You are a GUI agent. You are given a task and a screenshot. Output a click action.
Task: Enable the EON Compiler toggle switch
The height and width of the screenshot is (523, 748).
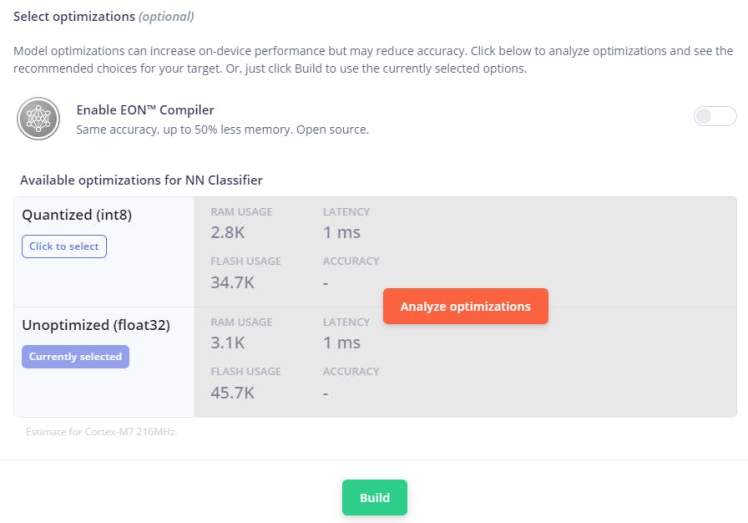[715, 117]
